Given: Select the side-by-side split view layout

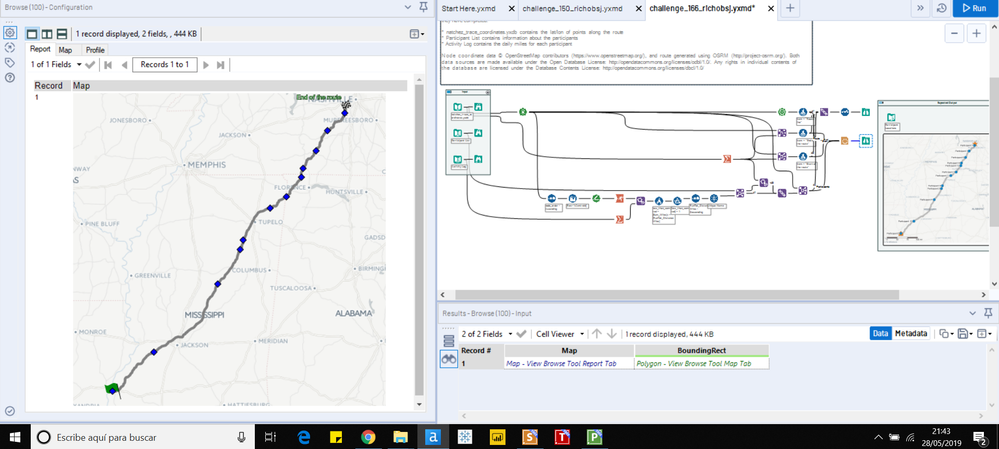Looking at the screenshot, I should 47,34.
